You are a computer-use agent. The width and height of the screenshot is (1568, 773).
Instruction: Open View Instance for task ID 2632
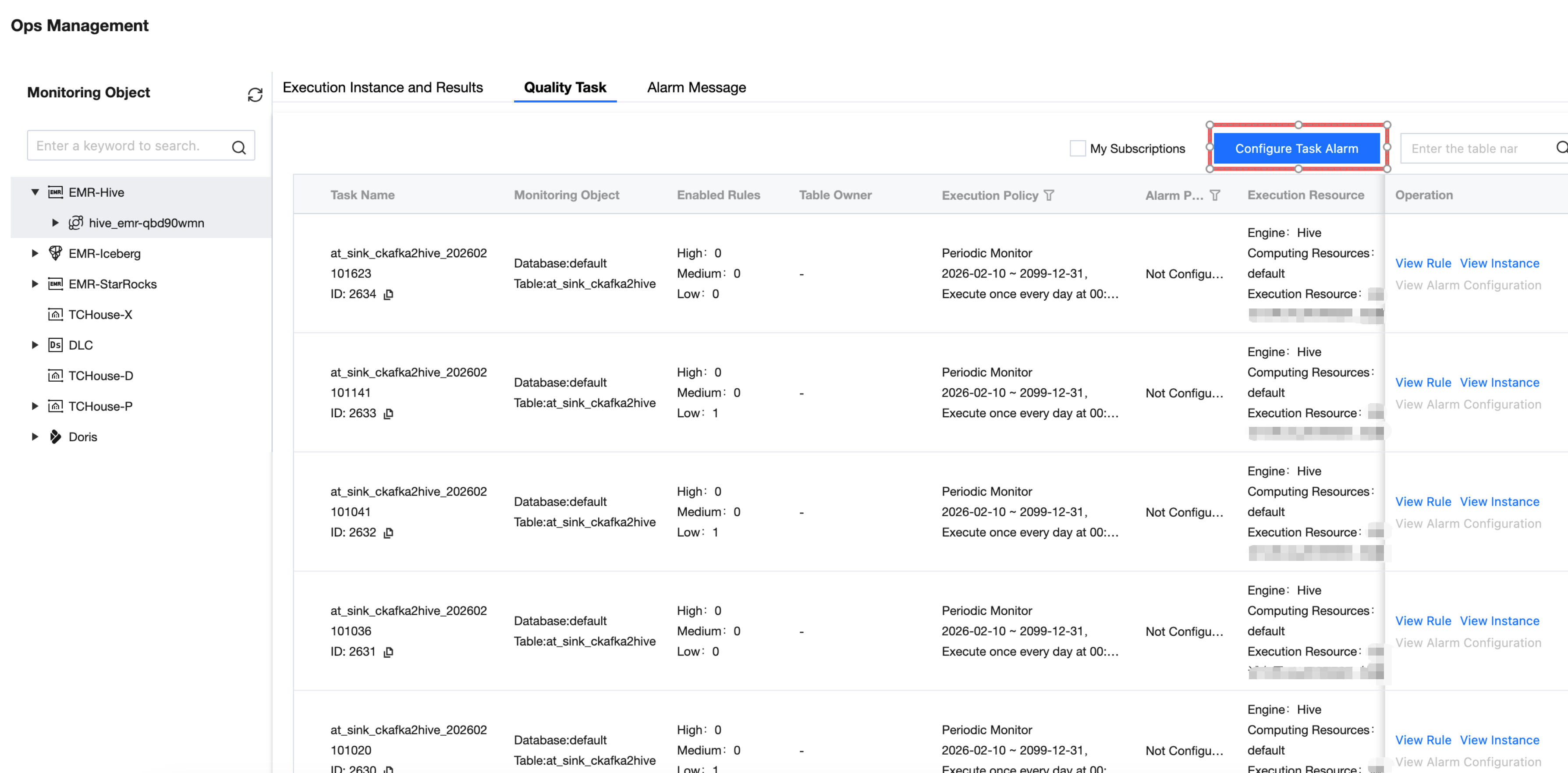tap(1499, 502)
